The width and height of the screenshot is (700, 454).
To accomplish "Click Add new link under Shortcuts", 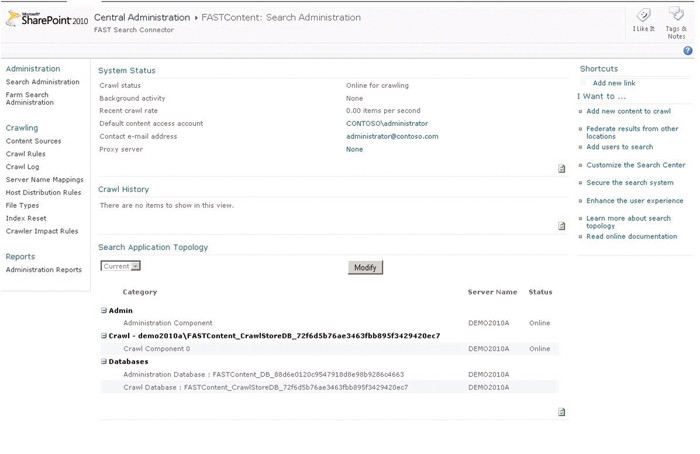I will click(x=613, y=83).
